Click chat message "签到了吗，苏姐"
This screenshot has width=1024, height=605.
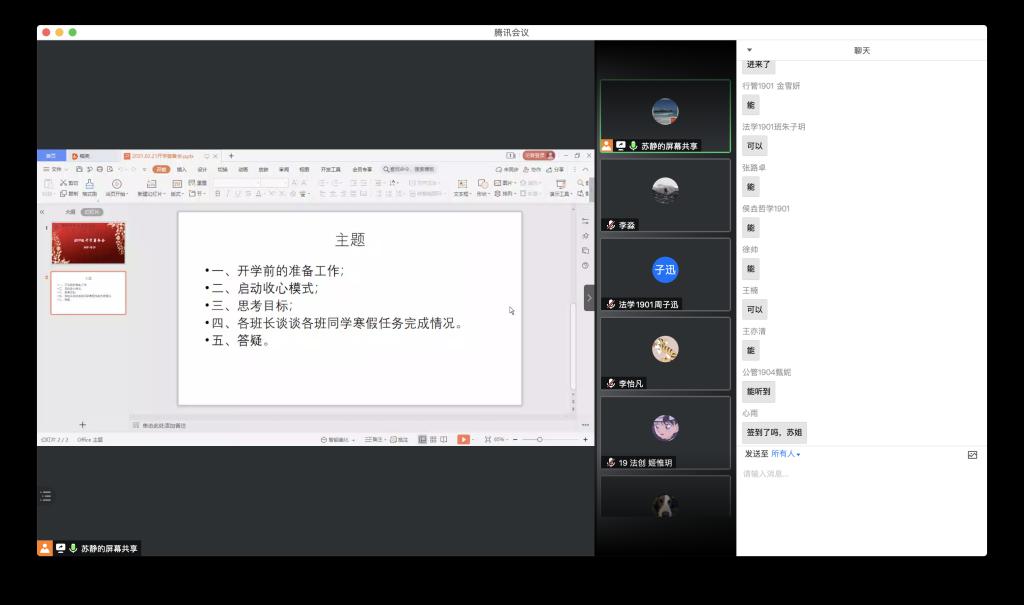(x=774, y=433)
